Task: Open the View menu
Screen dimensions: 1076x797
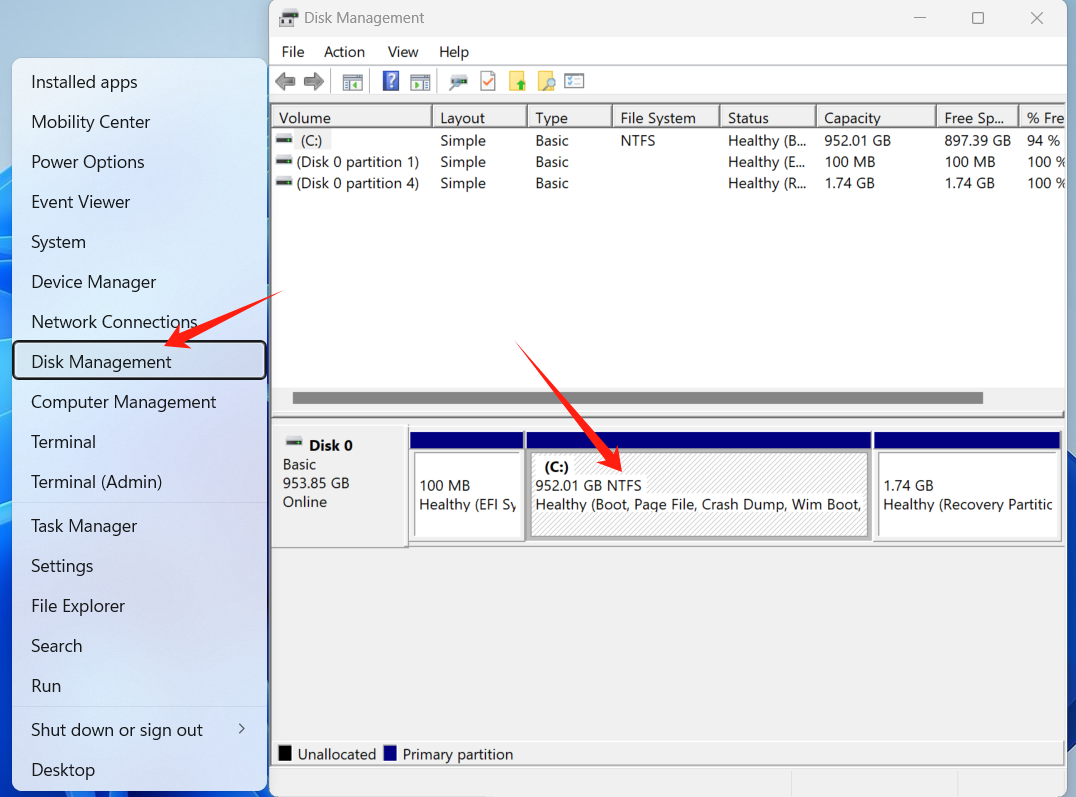Action: point(403,52)
